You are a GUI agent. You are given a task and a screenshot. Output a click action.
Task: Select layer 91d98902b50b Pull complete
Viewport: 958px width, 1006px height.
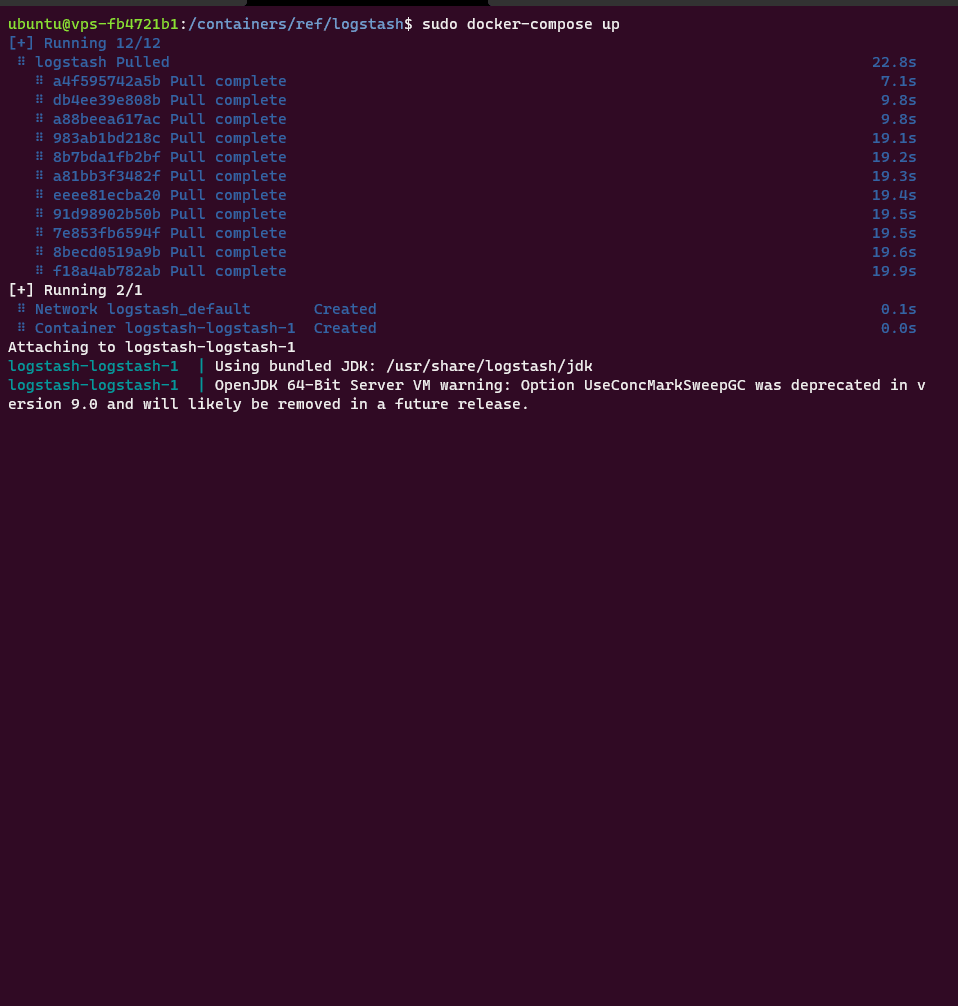(169, 214)
